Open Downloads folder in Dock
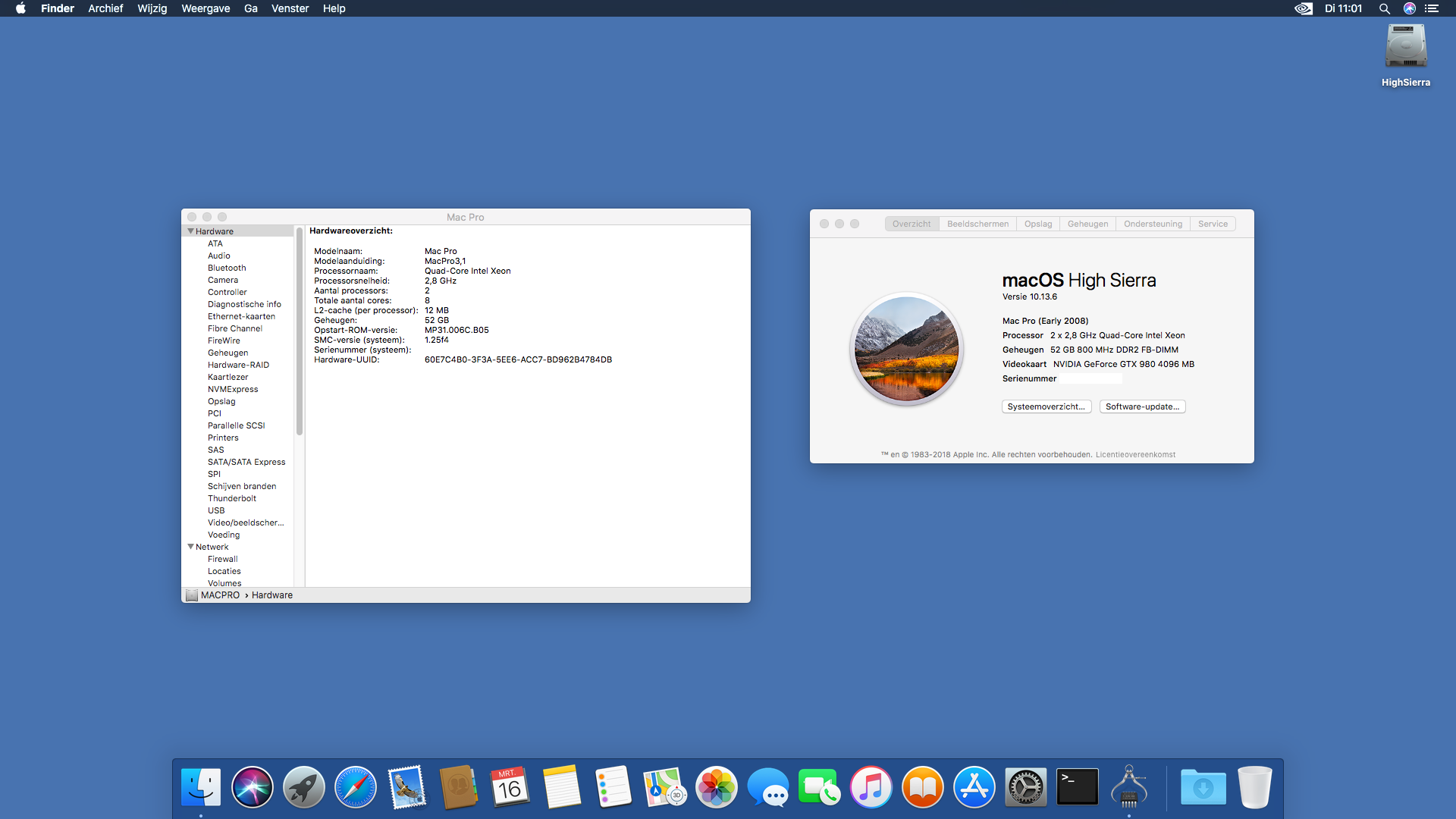Image resolution: width=1456 pixels, height=819 pixels. coord(1203,787)
